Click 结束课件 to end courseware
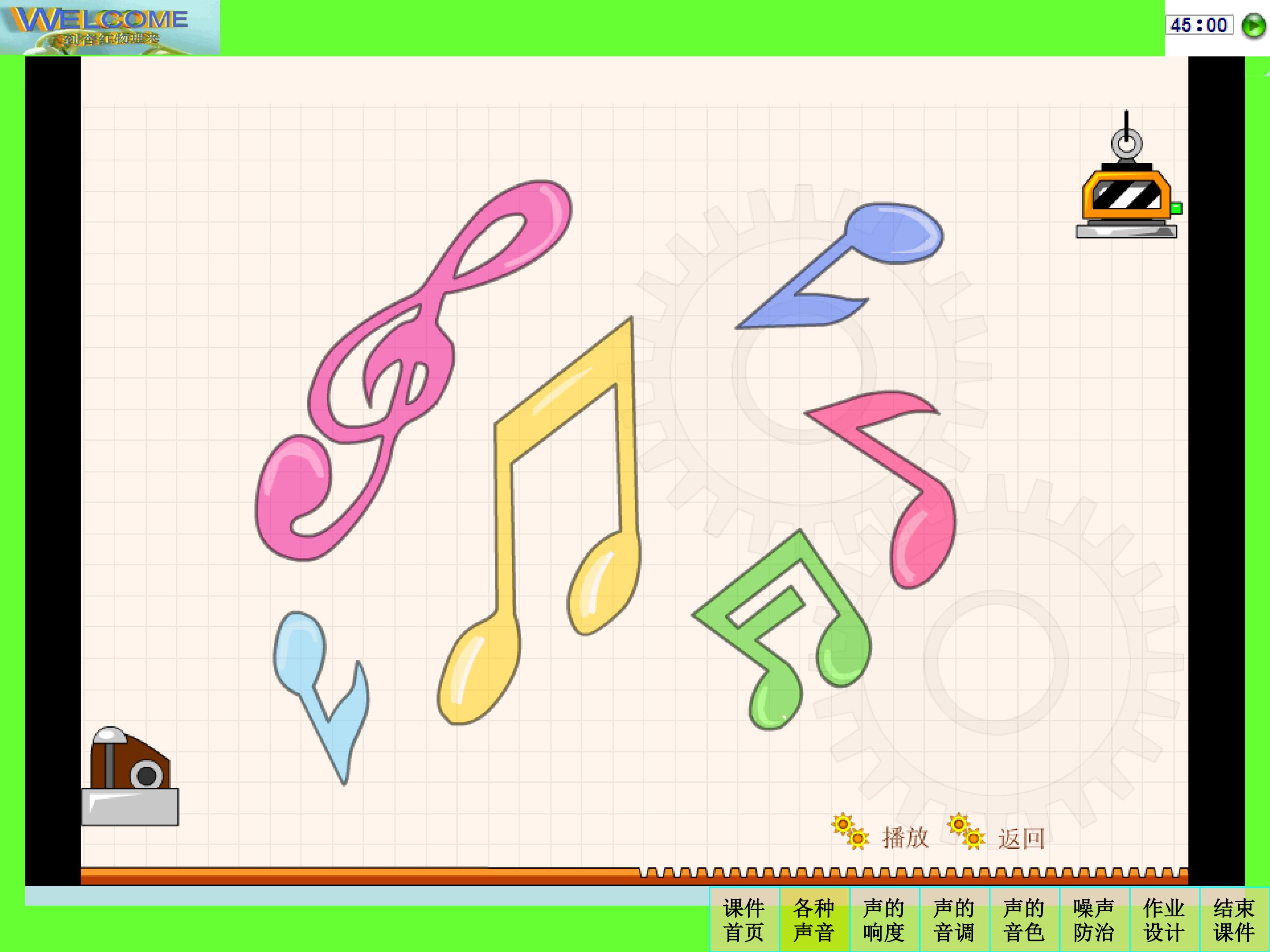This screenshot has width=1270, height=952. [x=1234, y=920]
